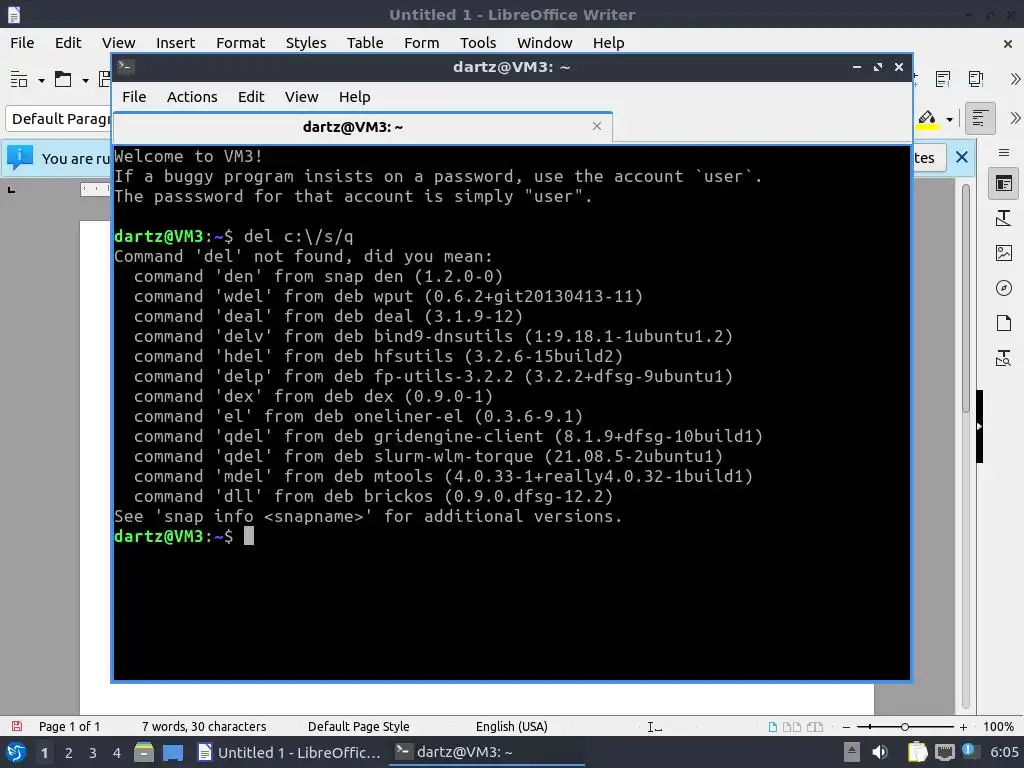The image size is (1024, 768).
Task: Open the Writer Format menu
Action: (240, 42)
